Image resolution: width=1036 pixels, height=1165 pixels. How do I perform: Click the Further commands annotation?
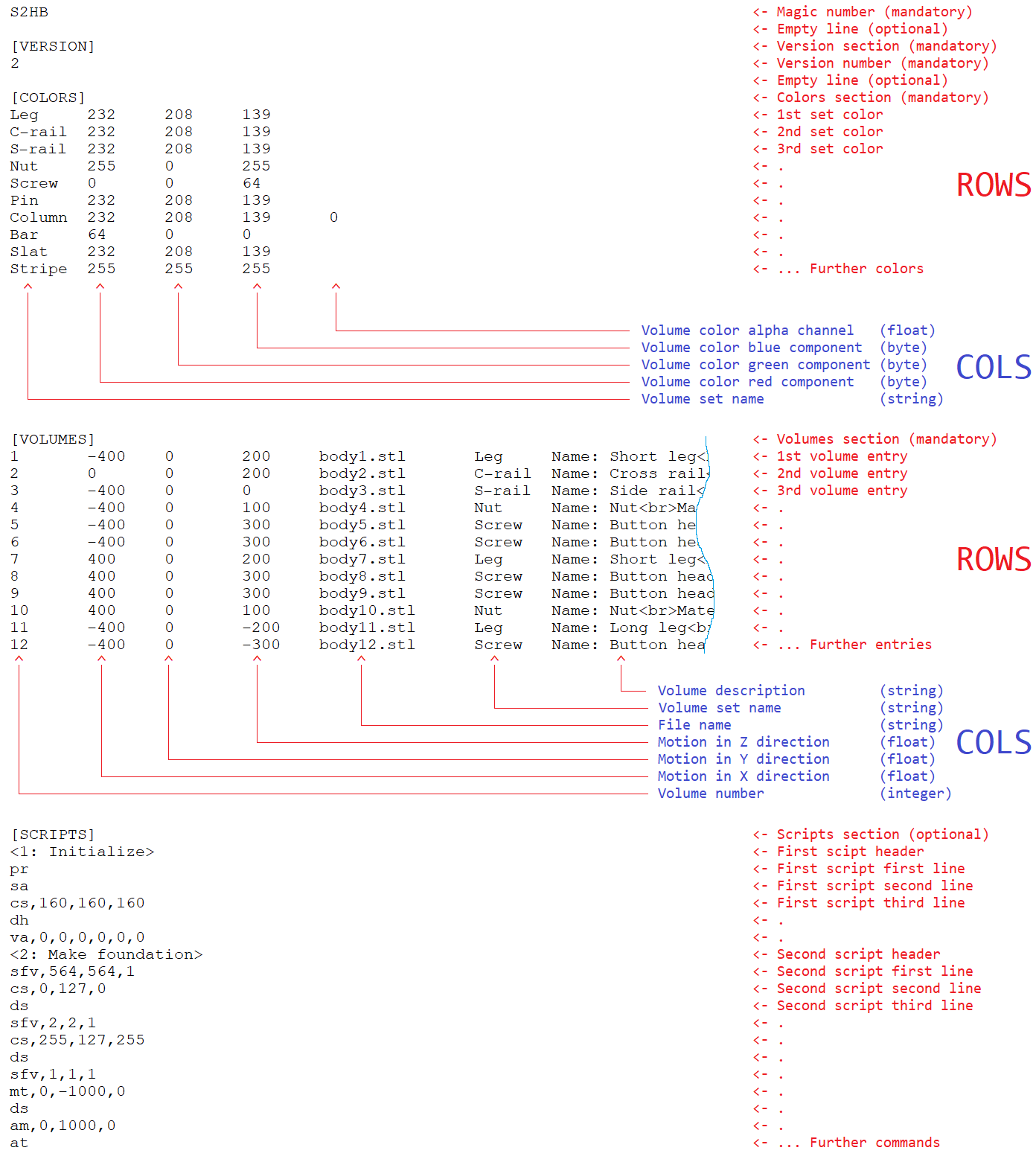click(x=874, y=1143)
